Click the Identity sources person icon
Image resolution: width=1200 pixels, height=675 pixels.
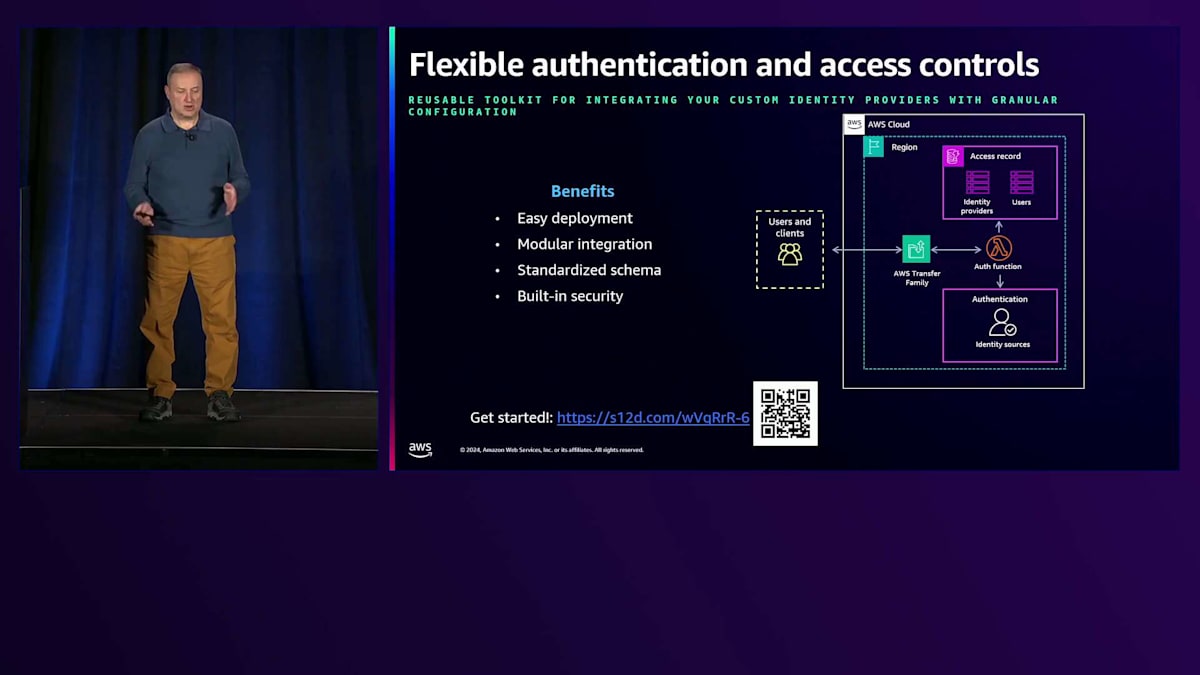(x=1002, y=322)
